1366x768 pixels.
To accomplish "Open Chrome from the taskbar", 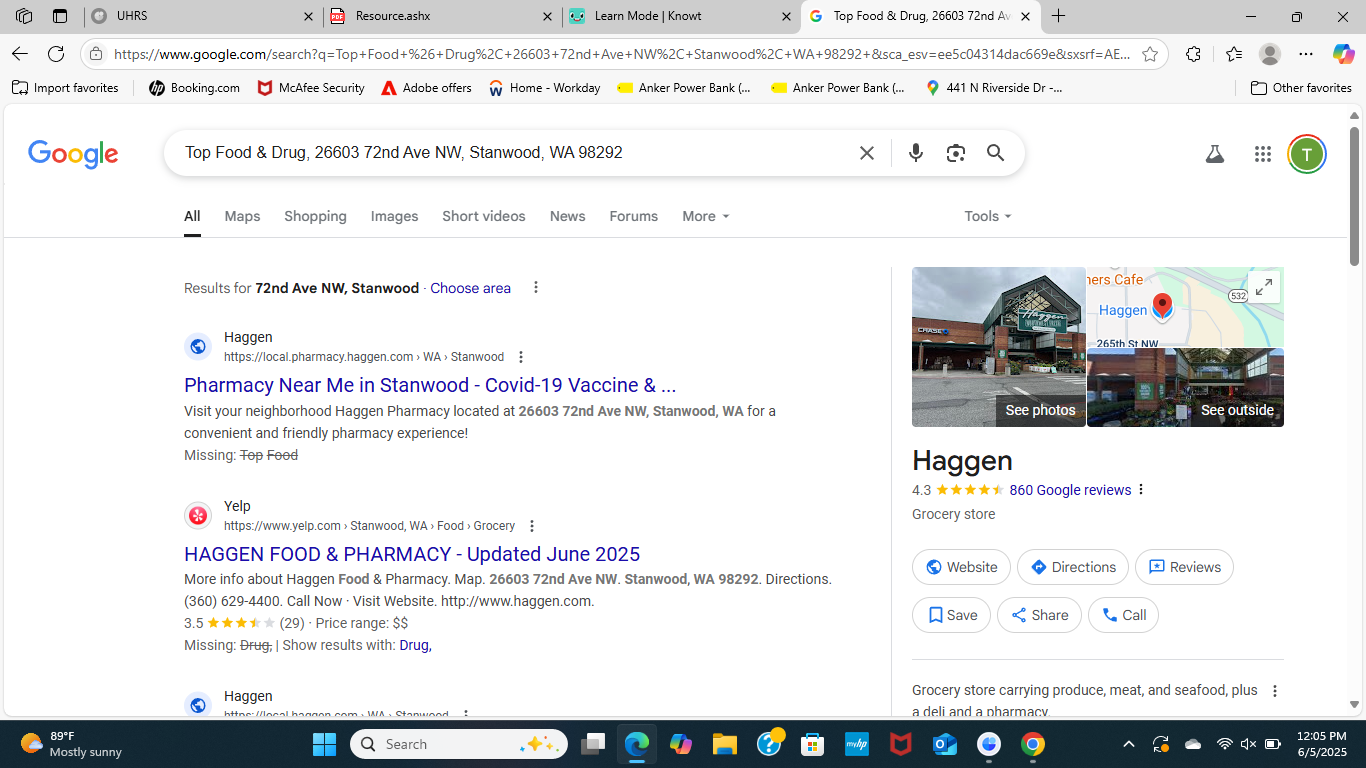I will [1033, 744].
